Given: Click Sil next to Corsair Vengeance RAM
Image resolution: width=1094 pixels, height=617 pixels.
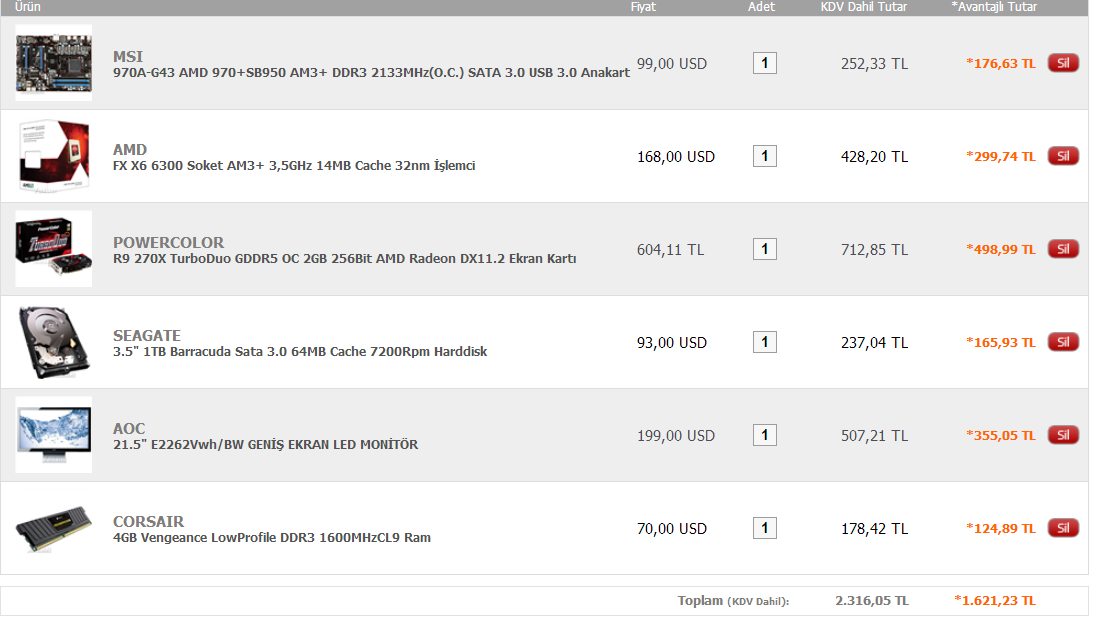Looking at the screenshot, I should click(x=1063, y=528).
